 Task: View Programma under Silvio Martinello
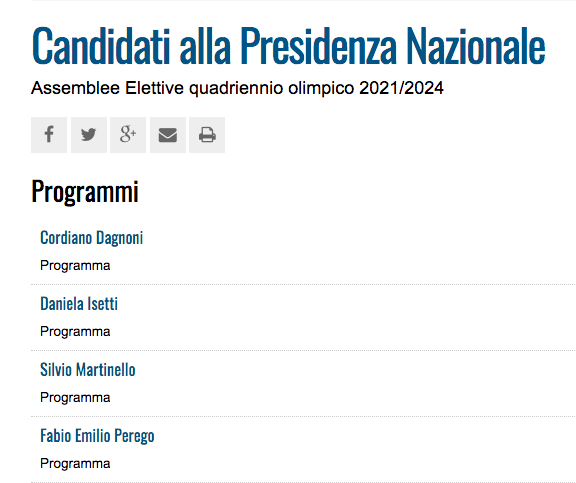pos(75,397)
